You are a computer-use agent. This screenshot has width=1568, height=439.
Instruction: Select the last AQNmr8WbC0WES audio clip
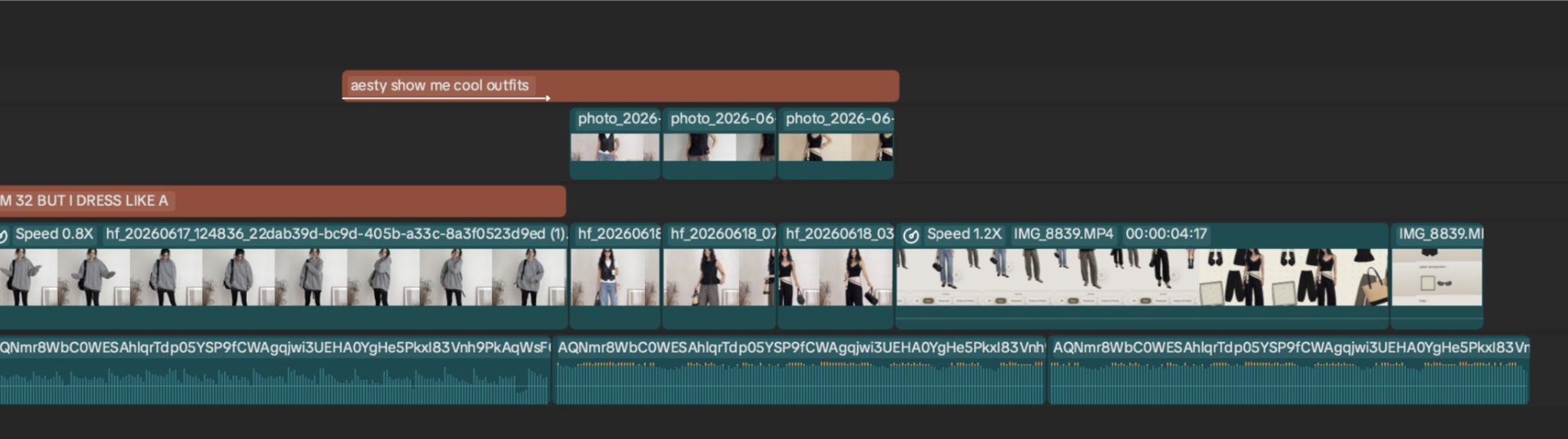click(1288, 370)
